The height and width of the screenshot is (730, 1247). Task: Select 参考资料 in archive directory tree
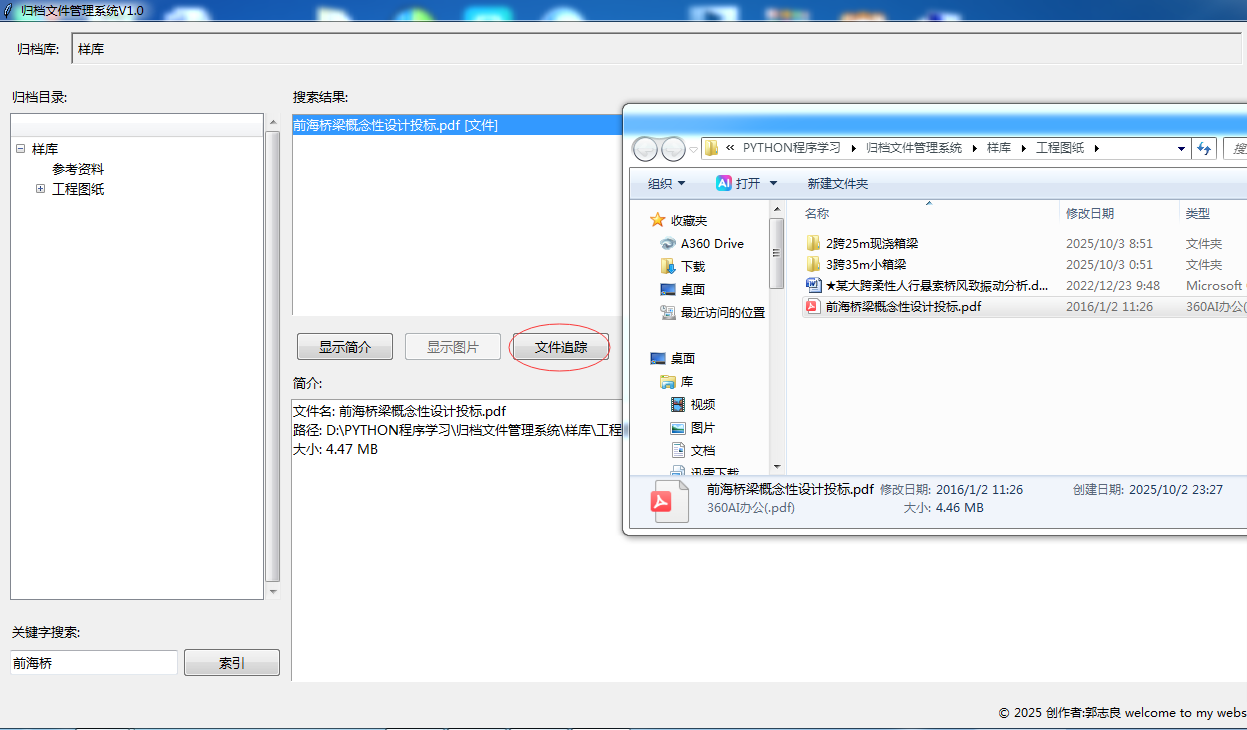coord(78,169)
